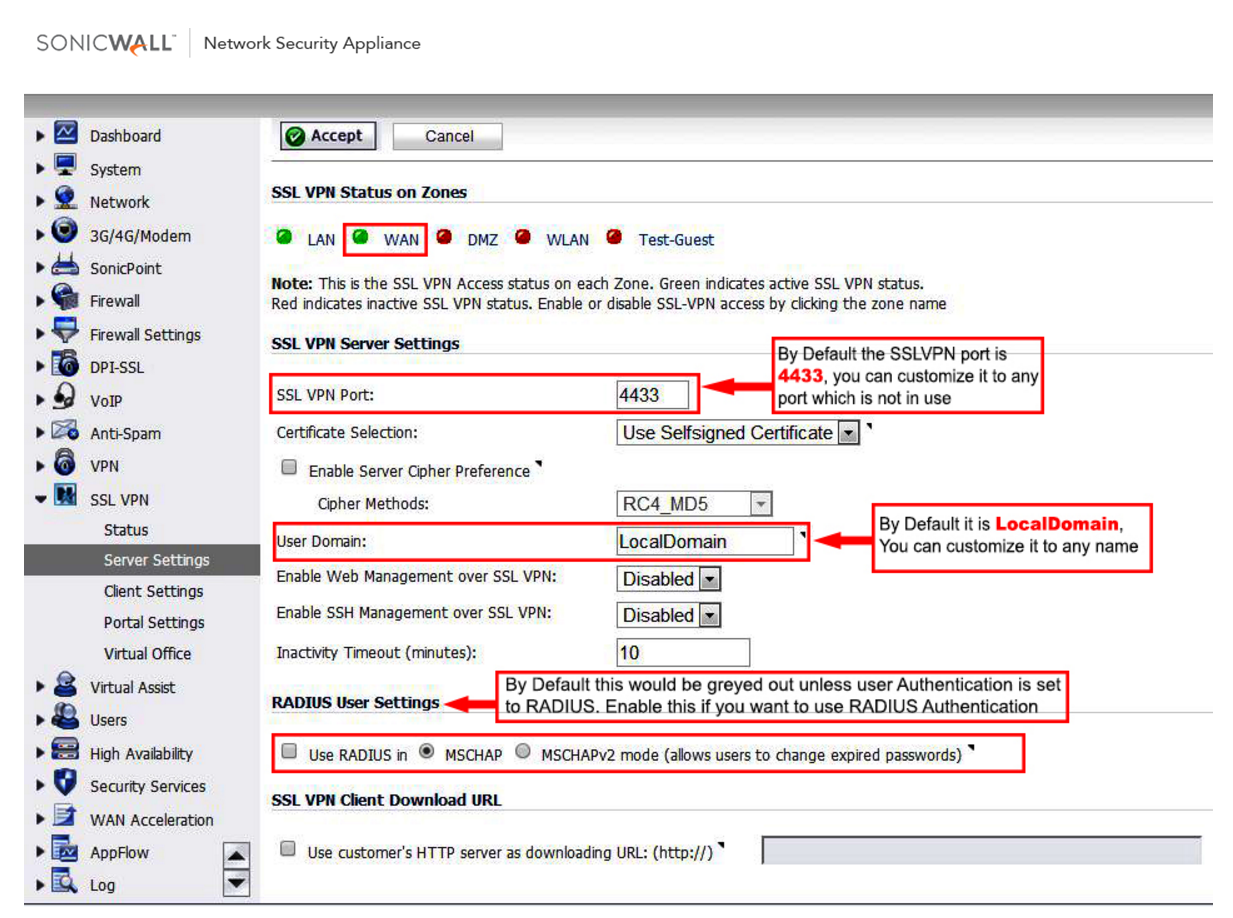Click the System monitor icon
Viewport: 1233px width, 918px height.
[x=65, y=166]
